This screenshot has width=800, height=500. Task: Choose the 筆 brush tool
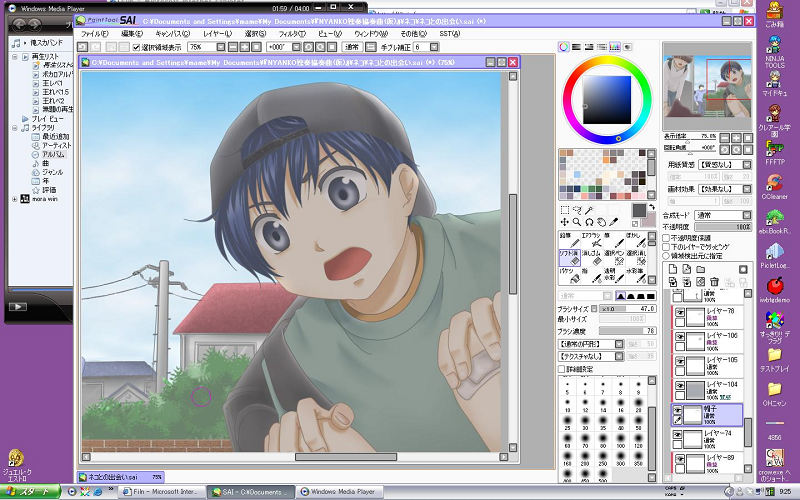click(614, 240)
